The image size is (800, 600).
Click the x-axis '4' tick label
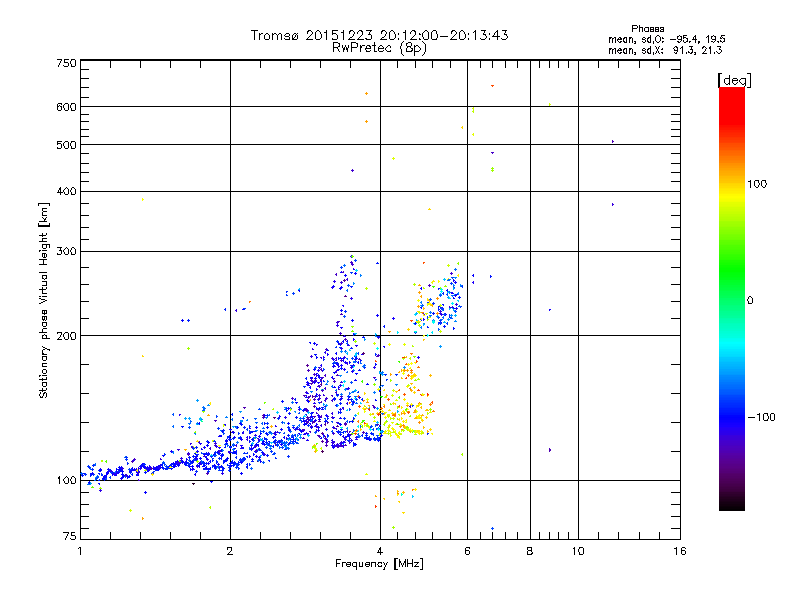(380, 551)
